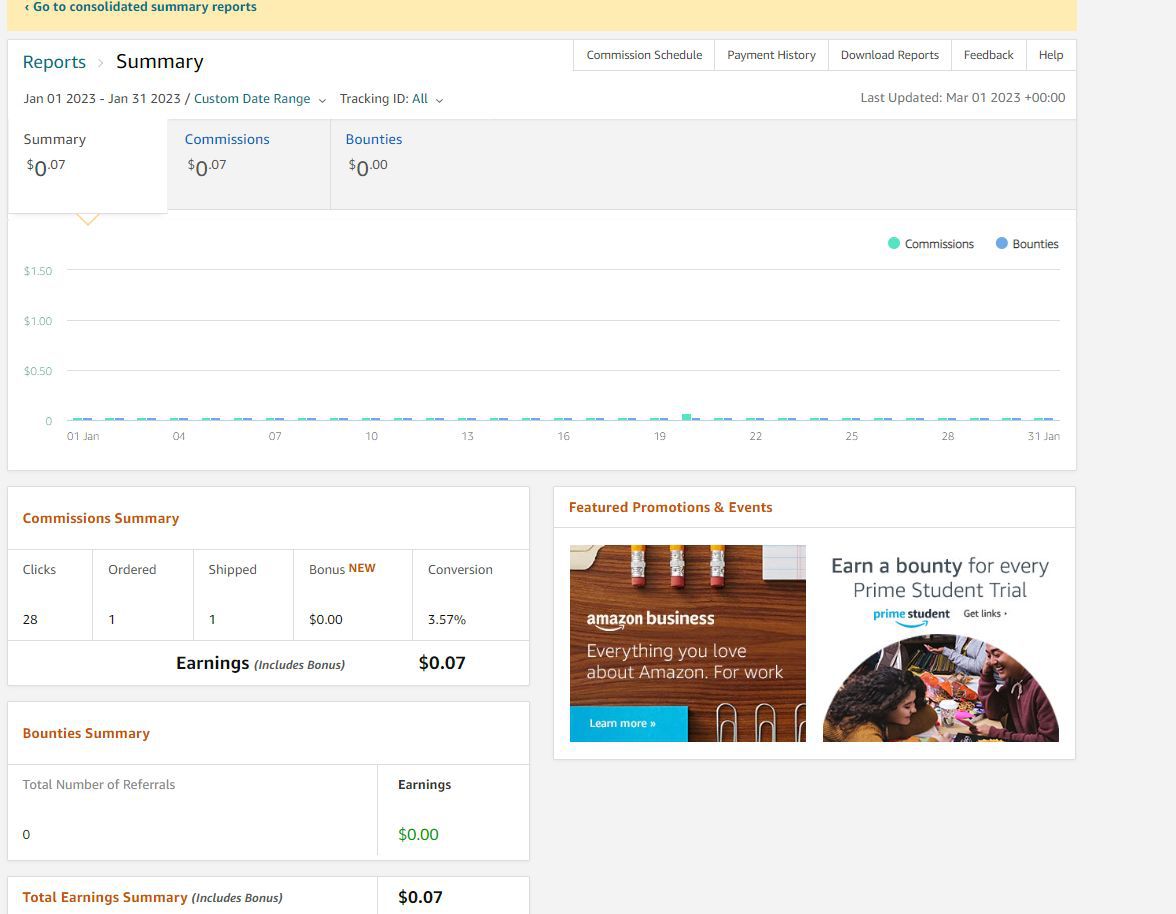The image size is (1176, 914).
Task: Click the Earnings (Includes Bonus) label
Action: tap(260, 664)
